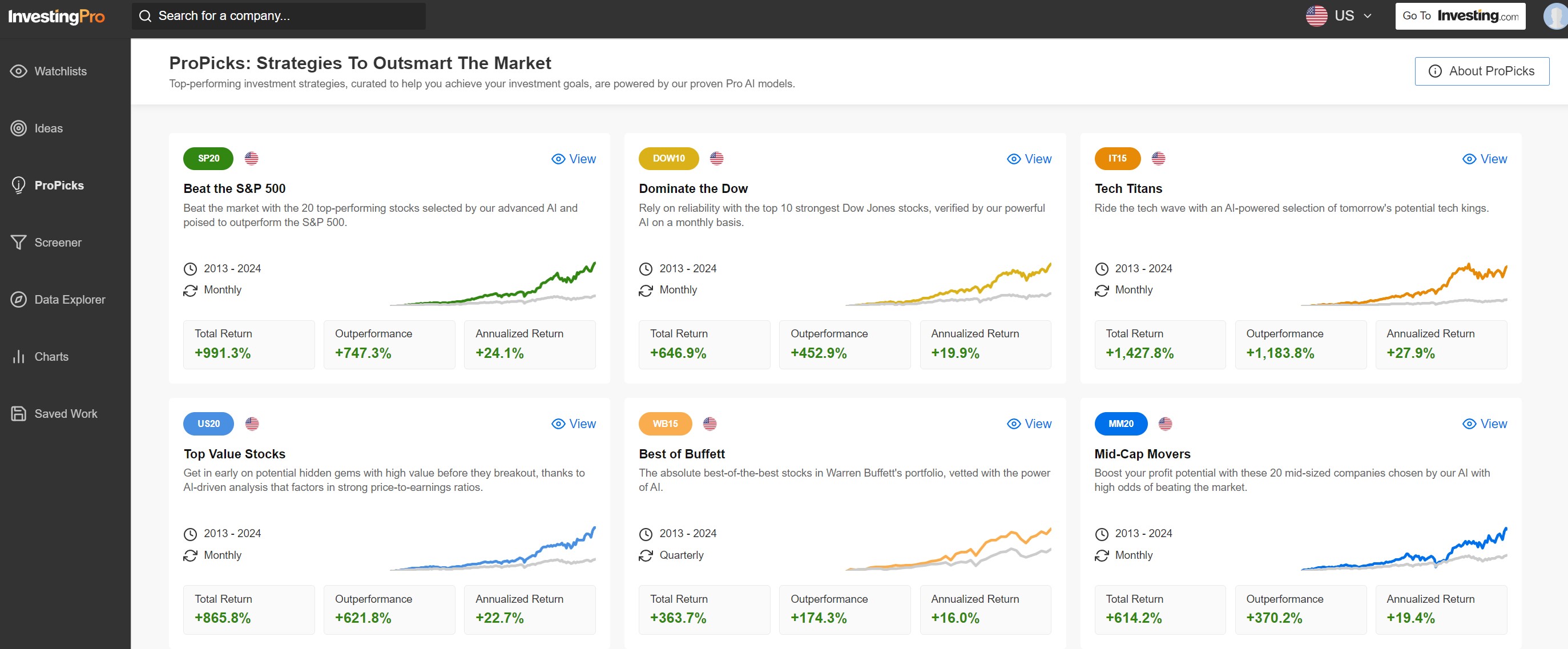The image size is (1568, 649).
Task: View the Dominate the Dow strategy
Action: coord(1029,159)
